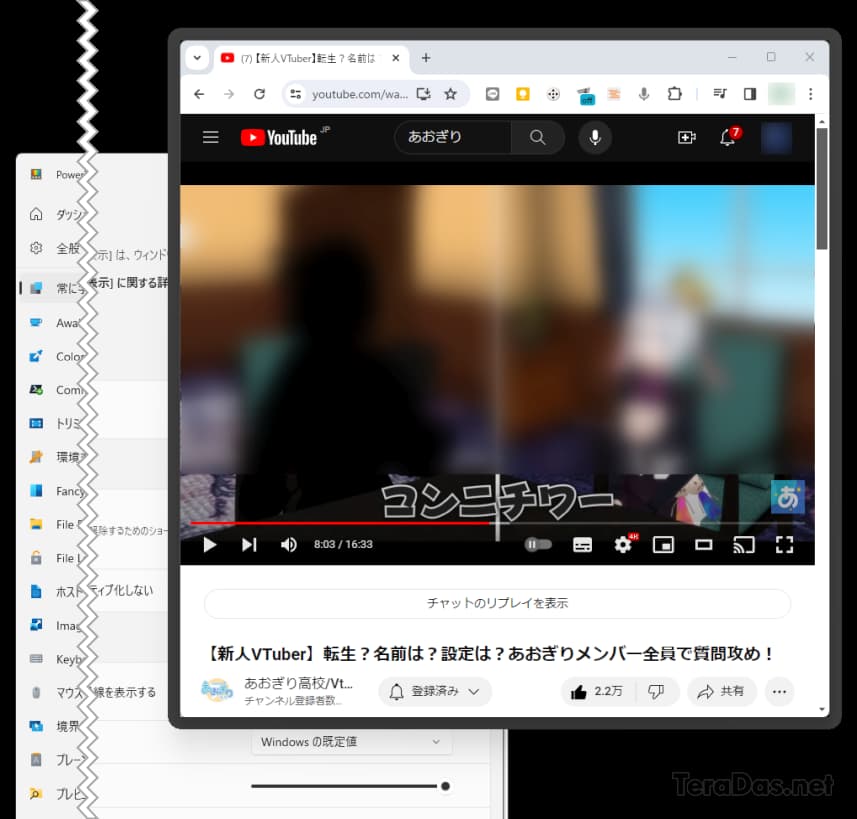Viewport: 857px width, 819px height.
Task: Select Color Picker in PowerToys sidebar
Action: 57,356
